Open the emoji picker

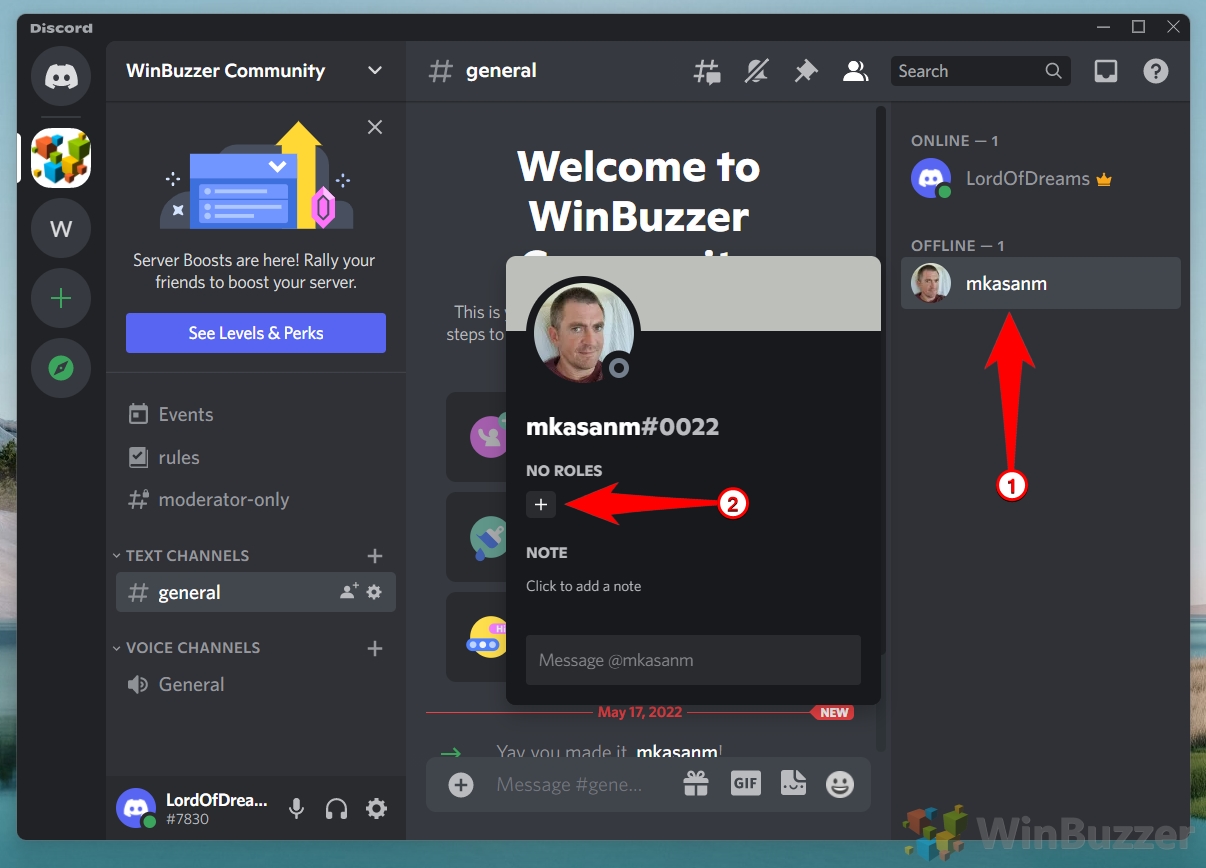click(840, 785)
